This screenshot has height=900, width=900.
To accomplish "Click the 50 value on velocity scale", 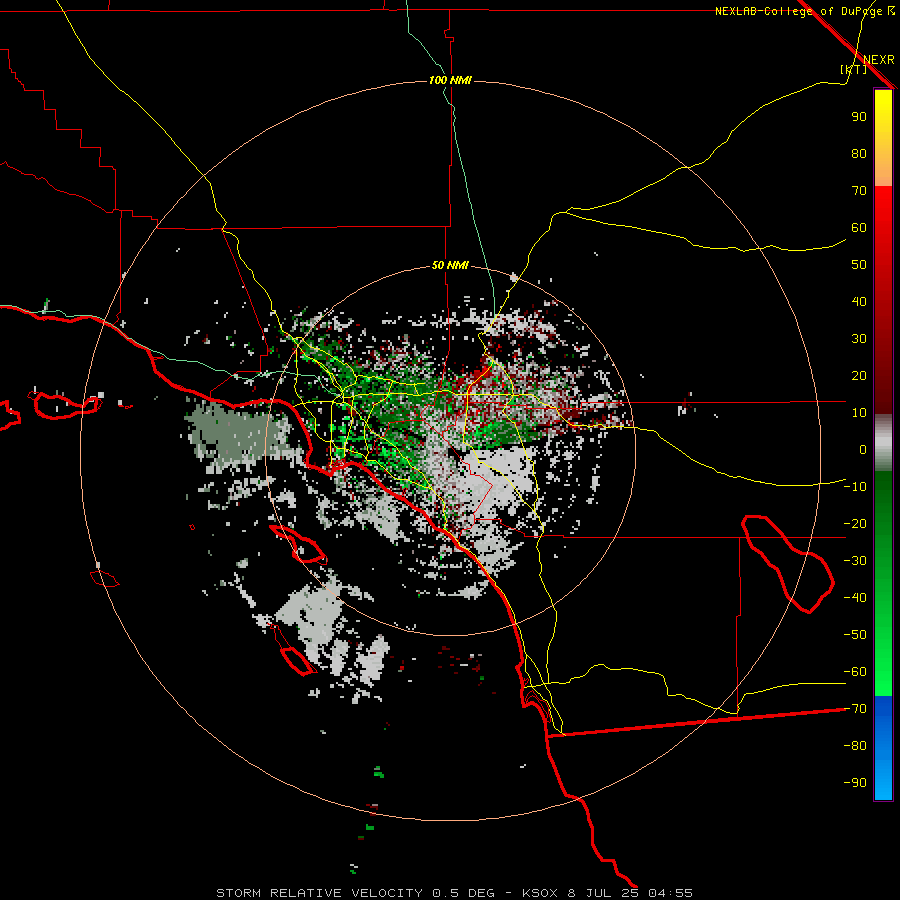I will point(859,265).
